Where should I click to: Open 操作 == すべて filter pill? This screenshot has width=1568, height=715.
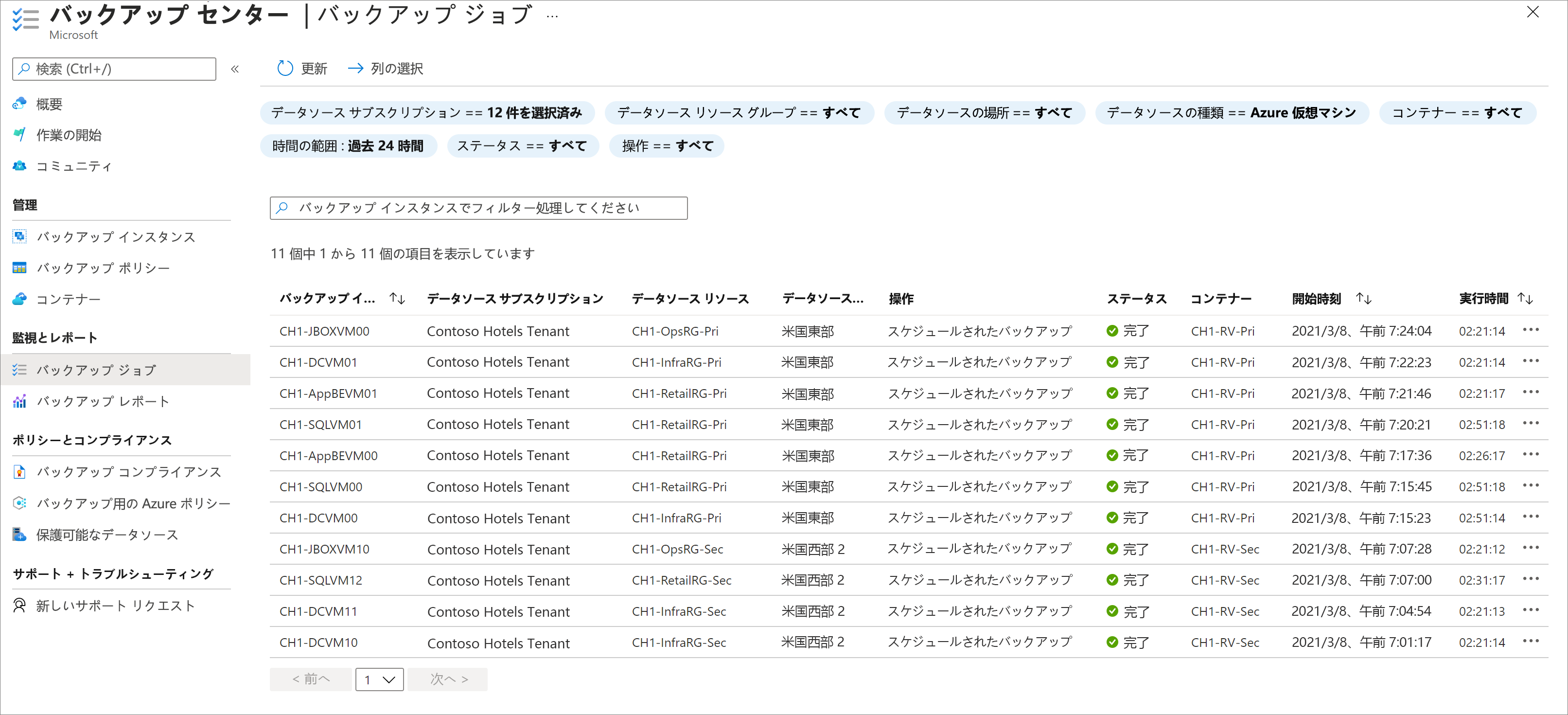[667, 145]
